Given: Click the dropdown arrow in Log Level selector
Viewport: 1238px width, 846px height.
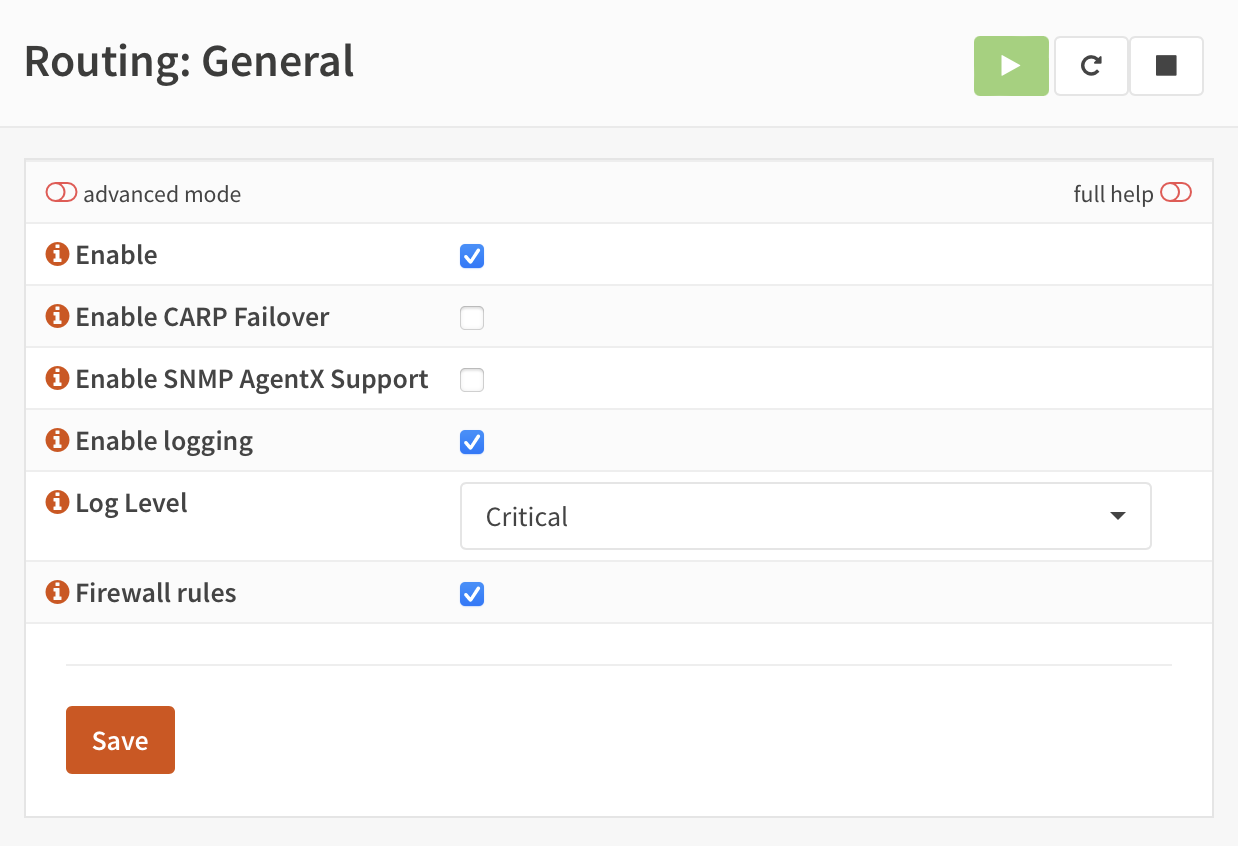Looking at the screenshot, I should (x=1118, y=516).
